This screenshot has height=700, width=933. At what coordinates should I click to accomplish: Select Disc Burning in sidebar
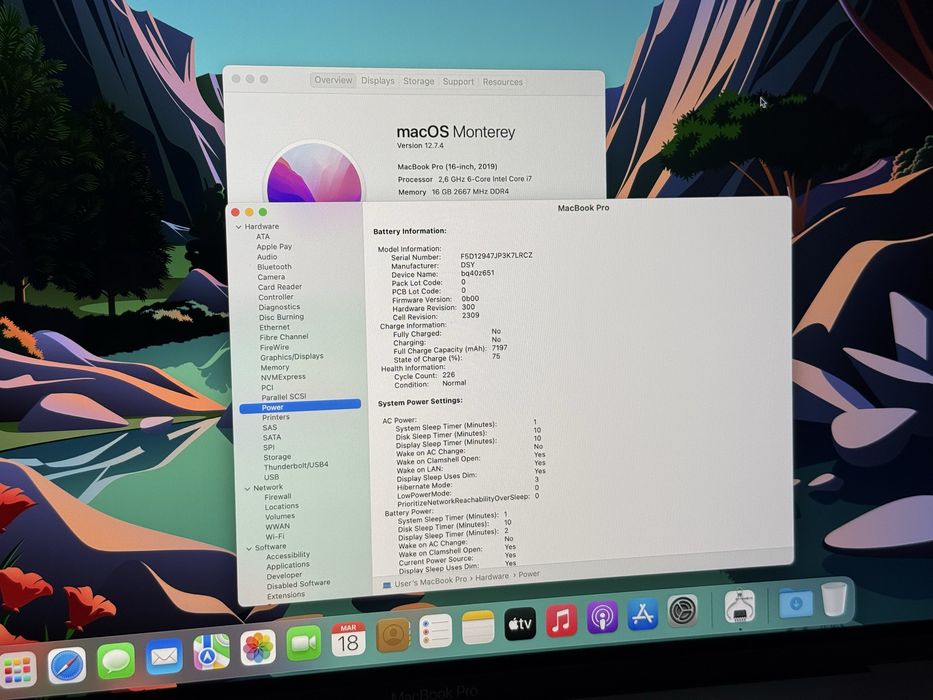coord(281,317)
